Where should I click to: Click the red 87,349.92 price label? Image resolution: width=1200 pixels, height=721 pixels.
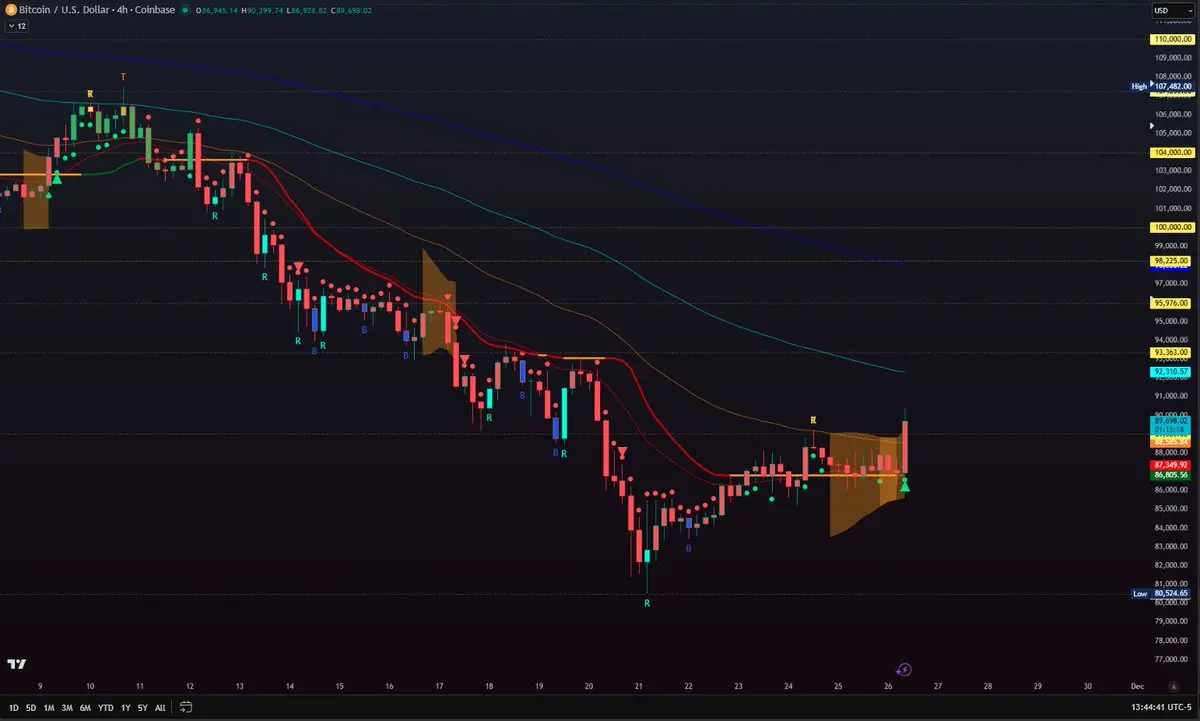click(x=1169, y=465)
